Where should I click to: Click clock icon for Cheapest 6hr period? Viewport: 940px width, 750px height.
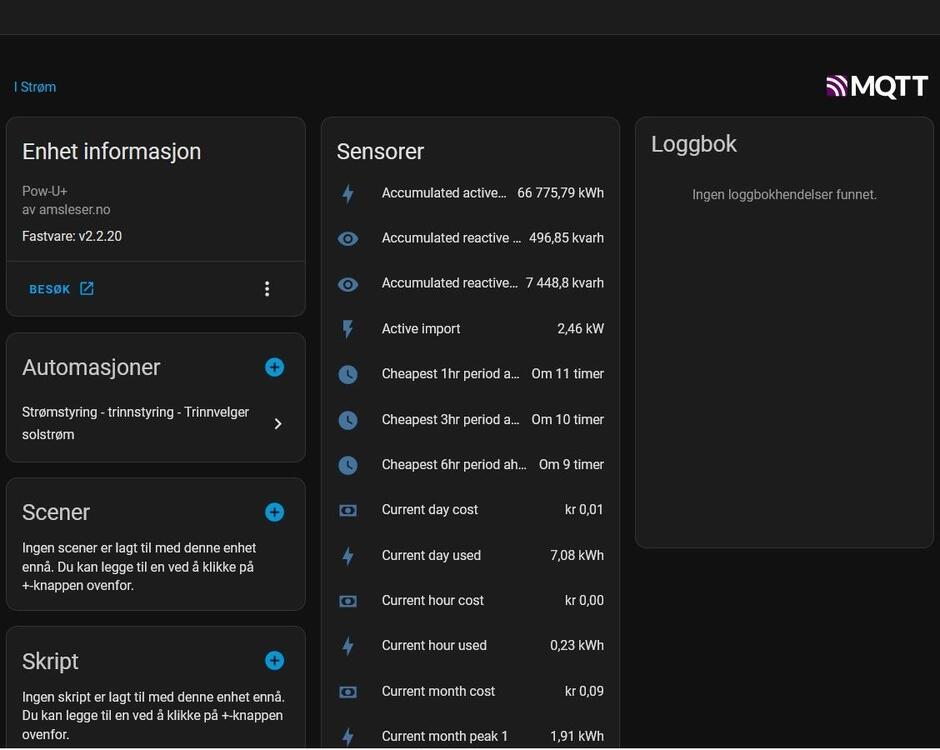click(x=348, y=465)
